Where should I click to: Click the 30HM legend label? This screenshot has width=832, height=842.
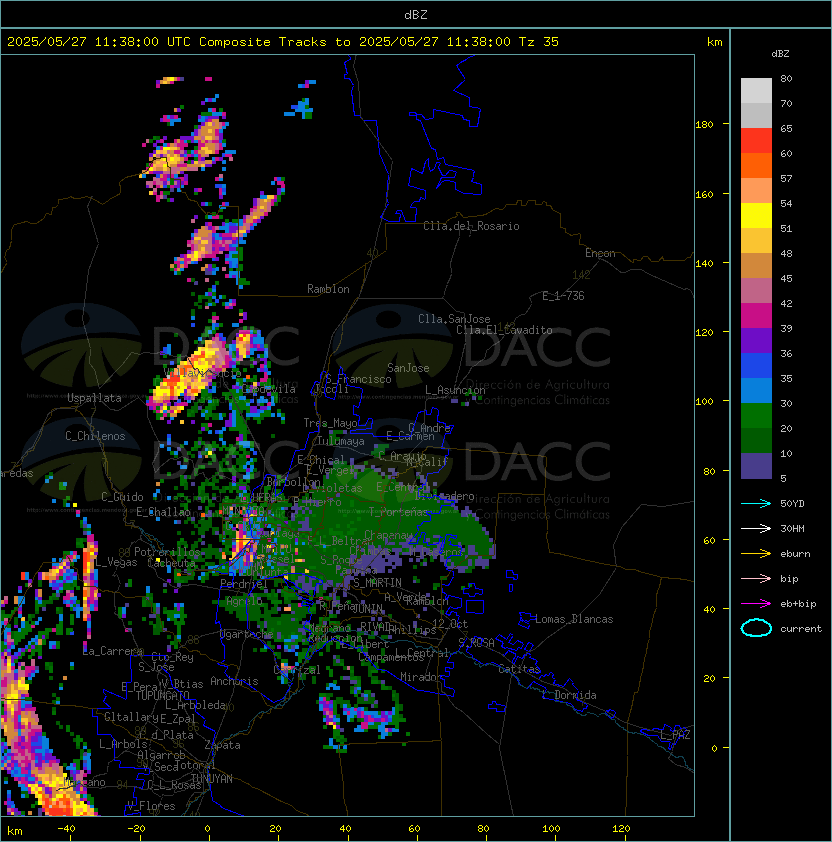click(x=792, y=528)
